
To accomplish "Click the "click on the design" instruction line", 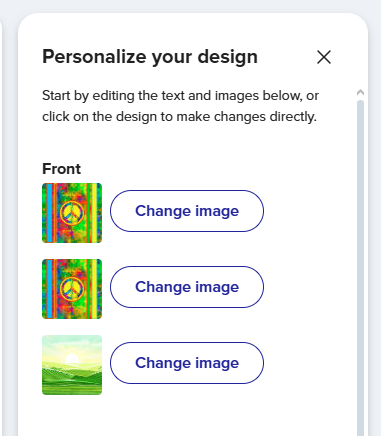I will [x=179, y=117].
